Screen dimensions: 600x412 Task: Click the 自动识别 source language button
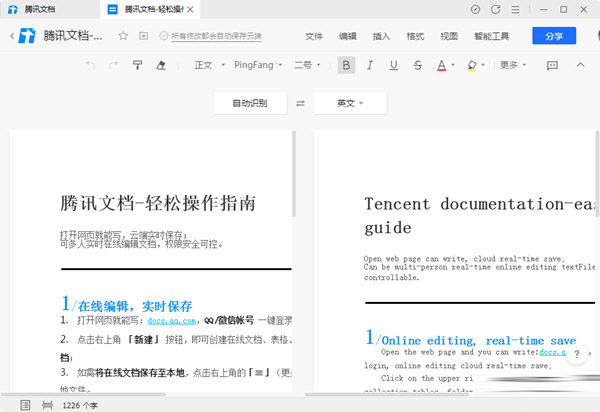[x=250, y=103]
